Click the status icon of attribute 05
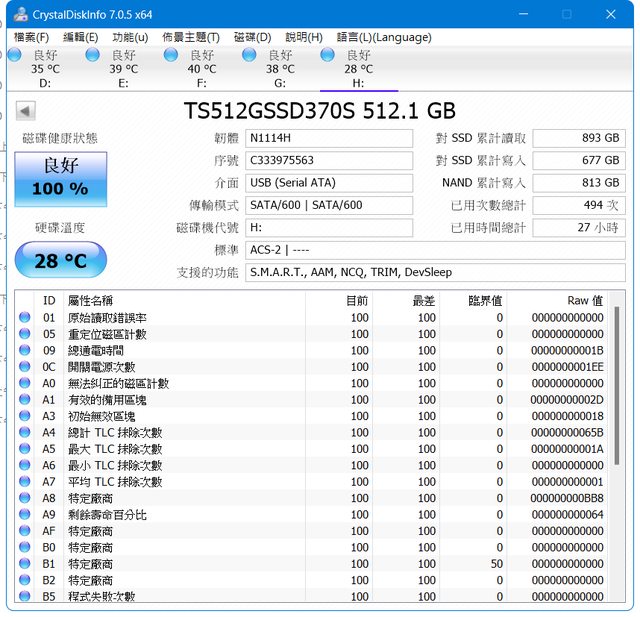Screen dimensions: 640x617 pos(24,334)
